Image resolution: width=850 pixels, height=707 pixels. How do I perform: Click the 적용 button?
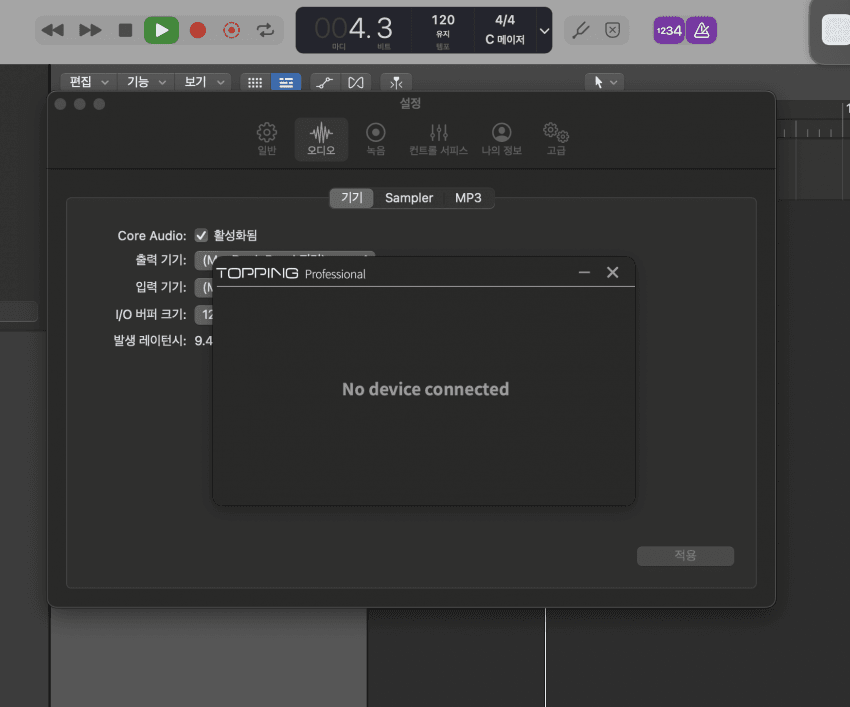685,556
